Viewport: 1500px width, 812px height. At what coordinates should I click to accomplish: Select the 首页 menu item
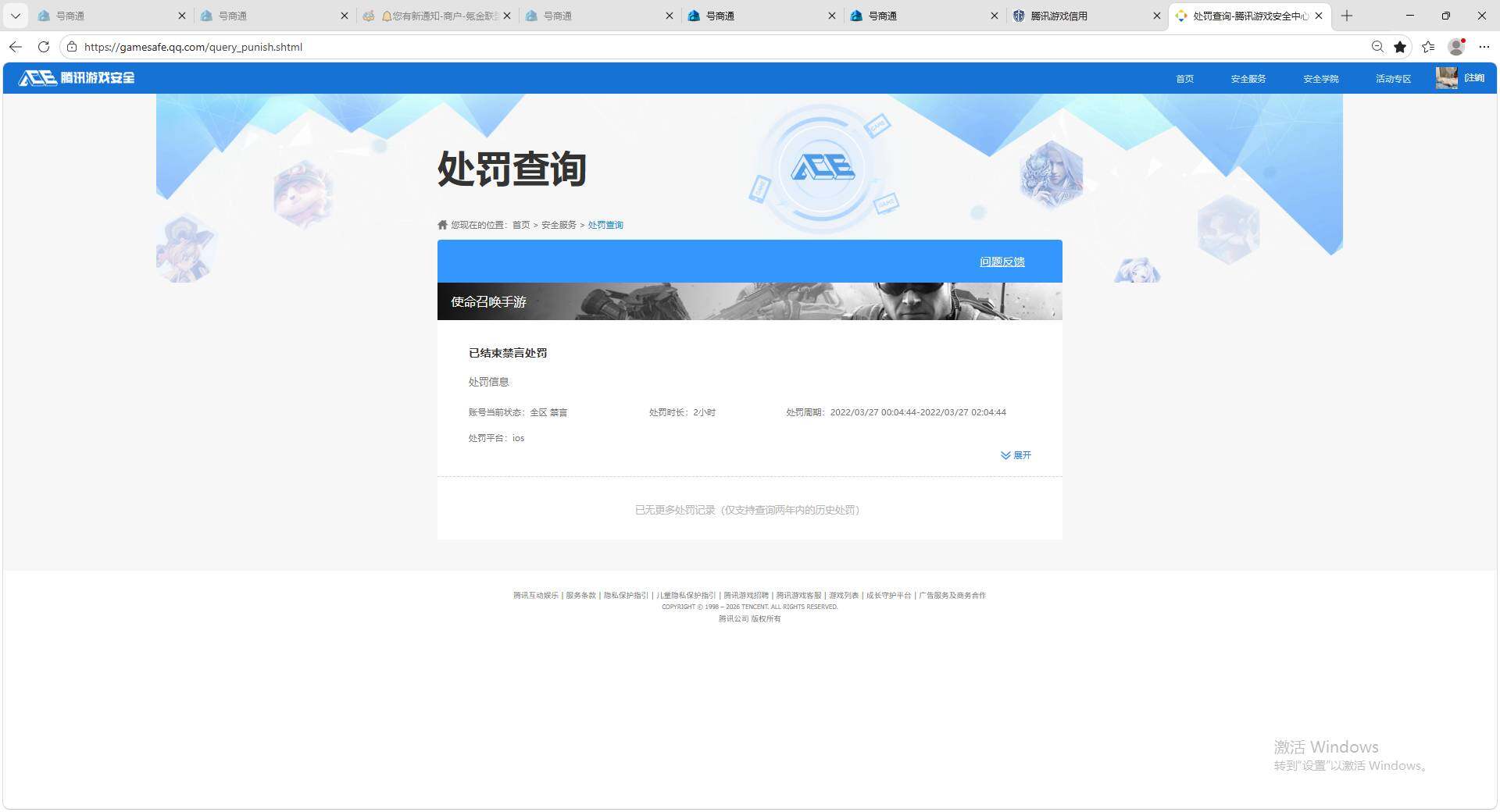(x=1184, y=78)
